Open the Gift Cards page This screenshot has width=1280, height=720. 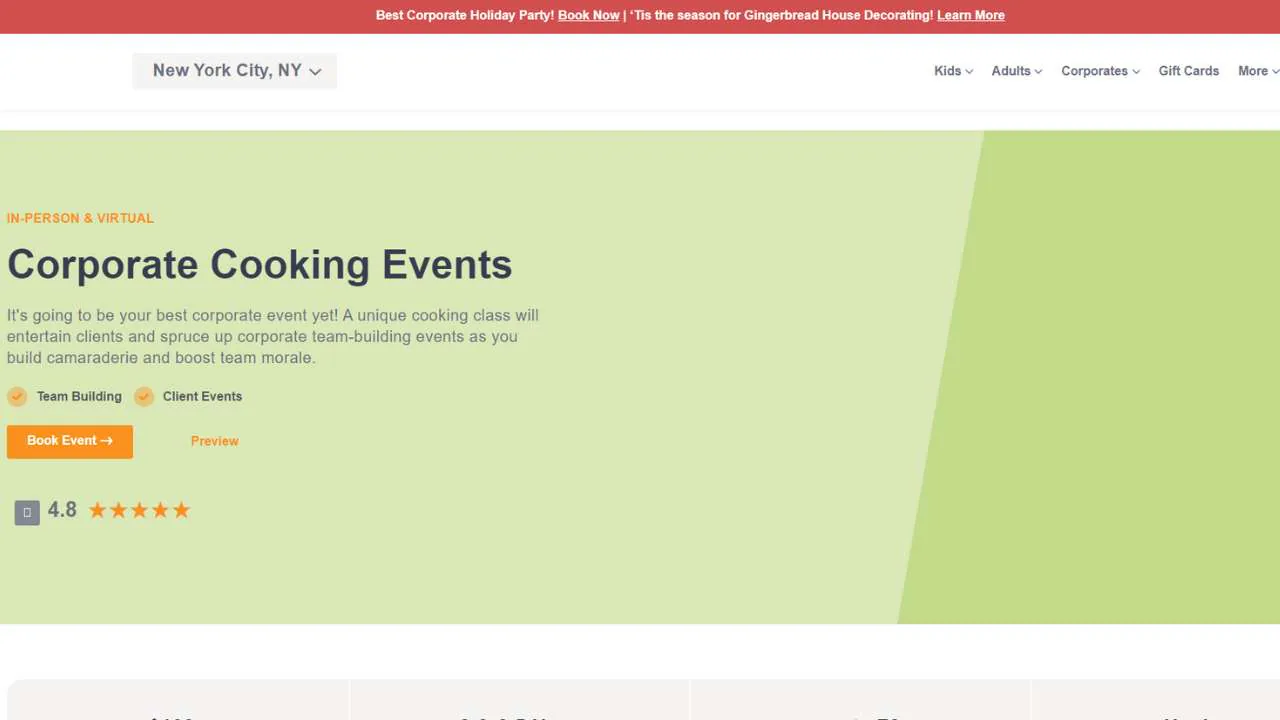(1189, 71)
